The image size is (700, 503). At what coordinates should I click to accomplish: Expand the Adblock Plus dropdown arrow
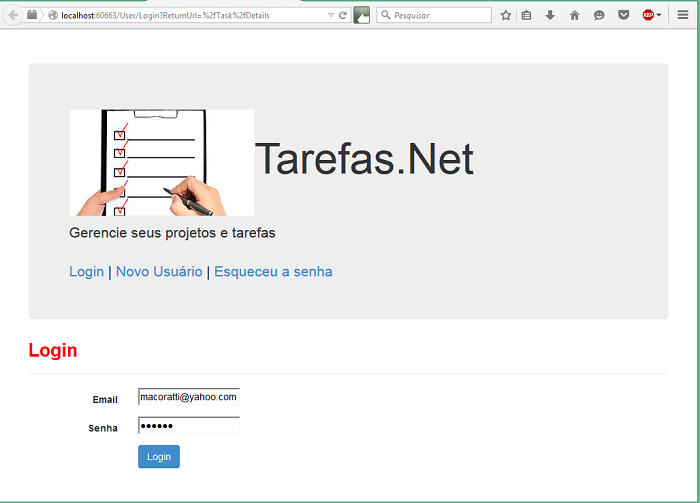tap(659, 15)
